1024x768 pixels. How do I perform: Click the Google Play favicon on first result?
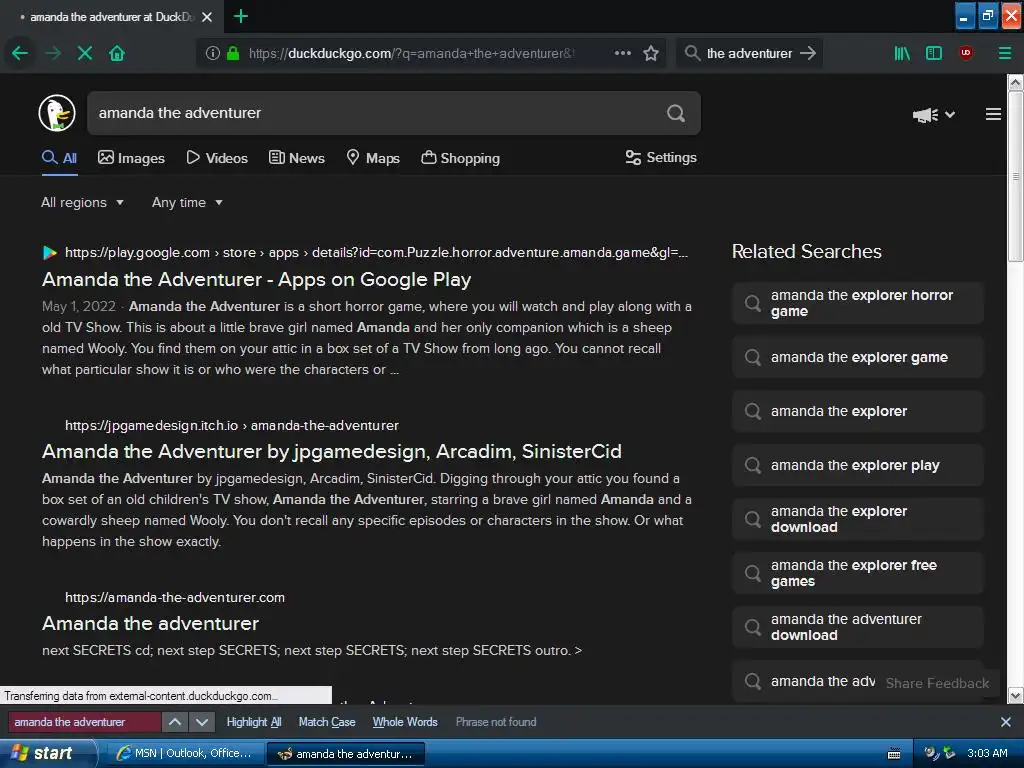(x=50, y=252)
